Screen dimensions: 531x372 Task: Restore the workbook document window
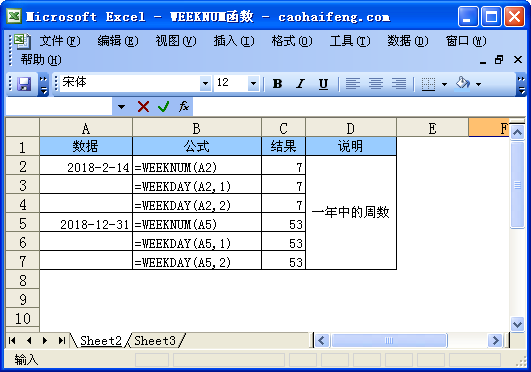point(499,60)
